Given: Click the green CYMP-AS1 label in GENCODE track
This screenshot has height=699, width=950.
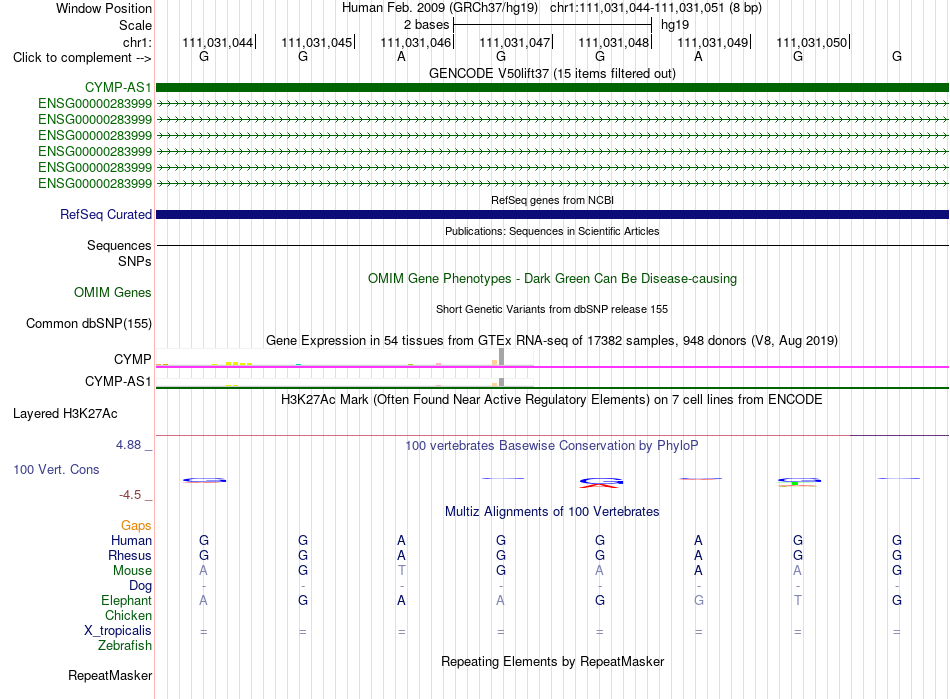Looking at the screenshot, I should coord(118,87).
